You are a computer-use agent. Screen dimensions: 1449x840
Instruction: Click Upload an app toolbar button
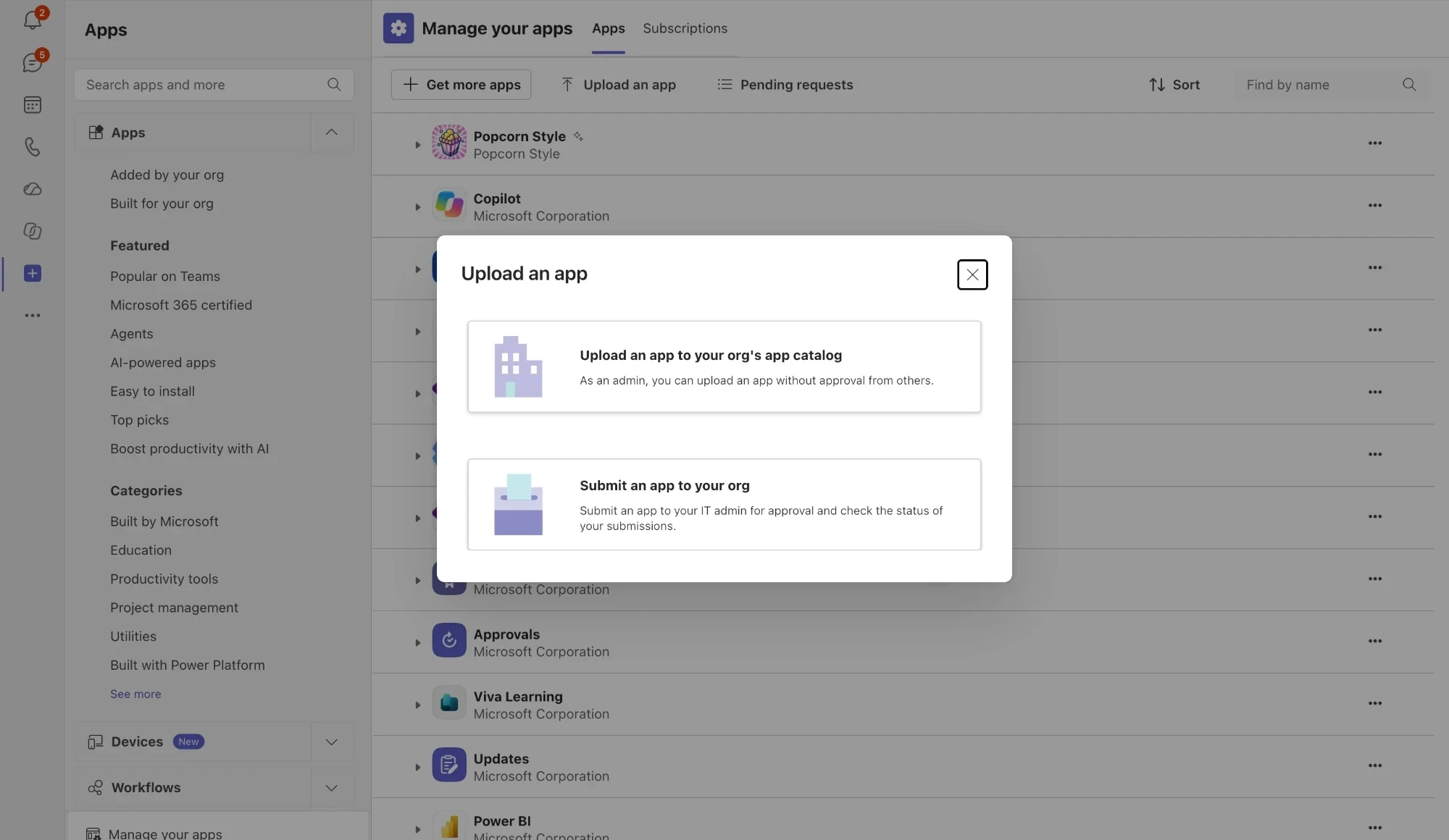pos(618,85)
